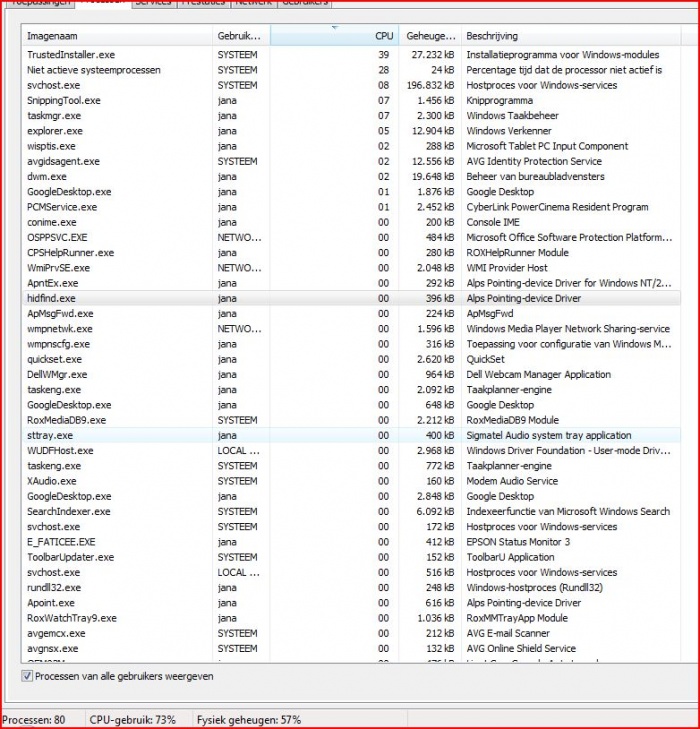Select the explorer.exe process
The height and width of the screenshot is (729, 700).
(351, 131)
